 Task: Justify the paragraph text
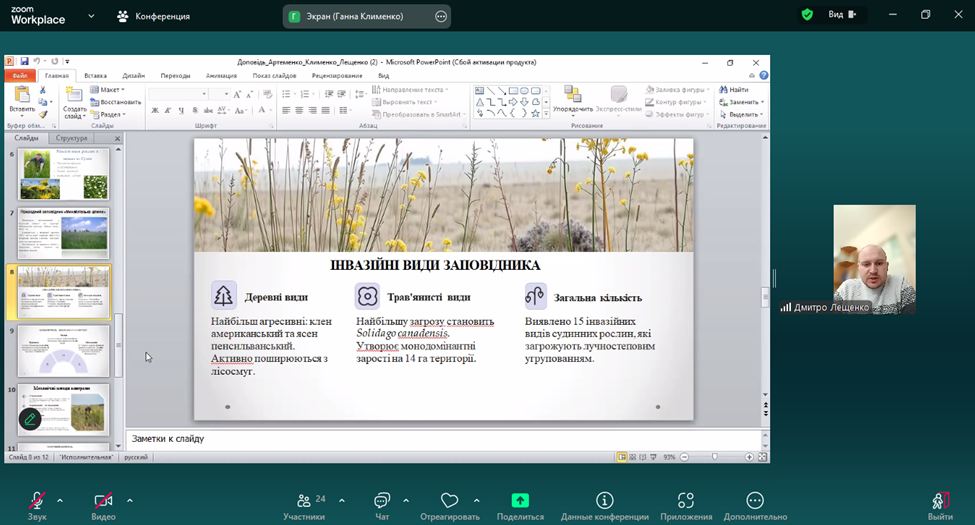[x=325, y=110]
